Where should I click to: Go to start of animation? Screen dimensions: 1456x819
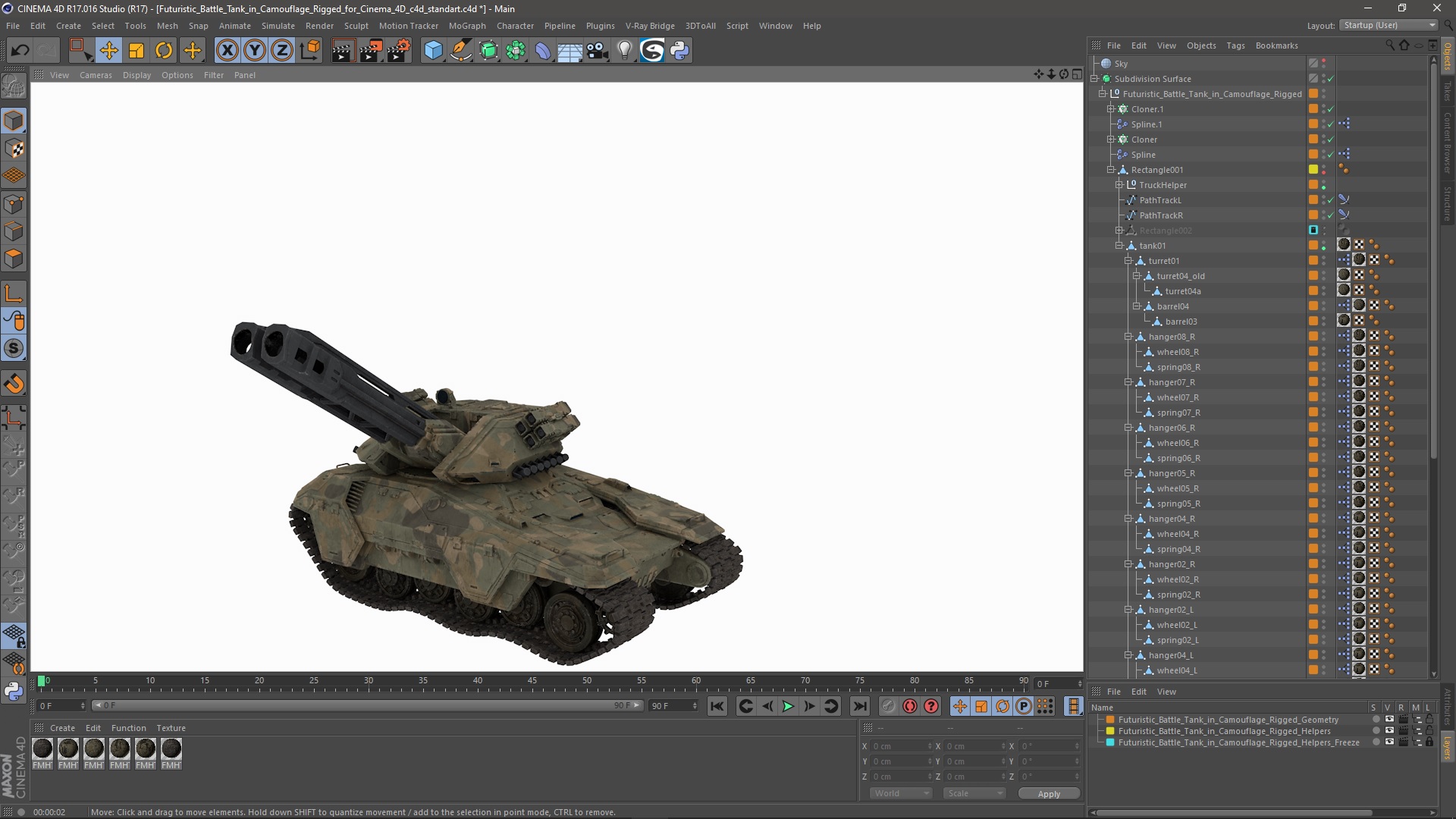click(717, 706)
